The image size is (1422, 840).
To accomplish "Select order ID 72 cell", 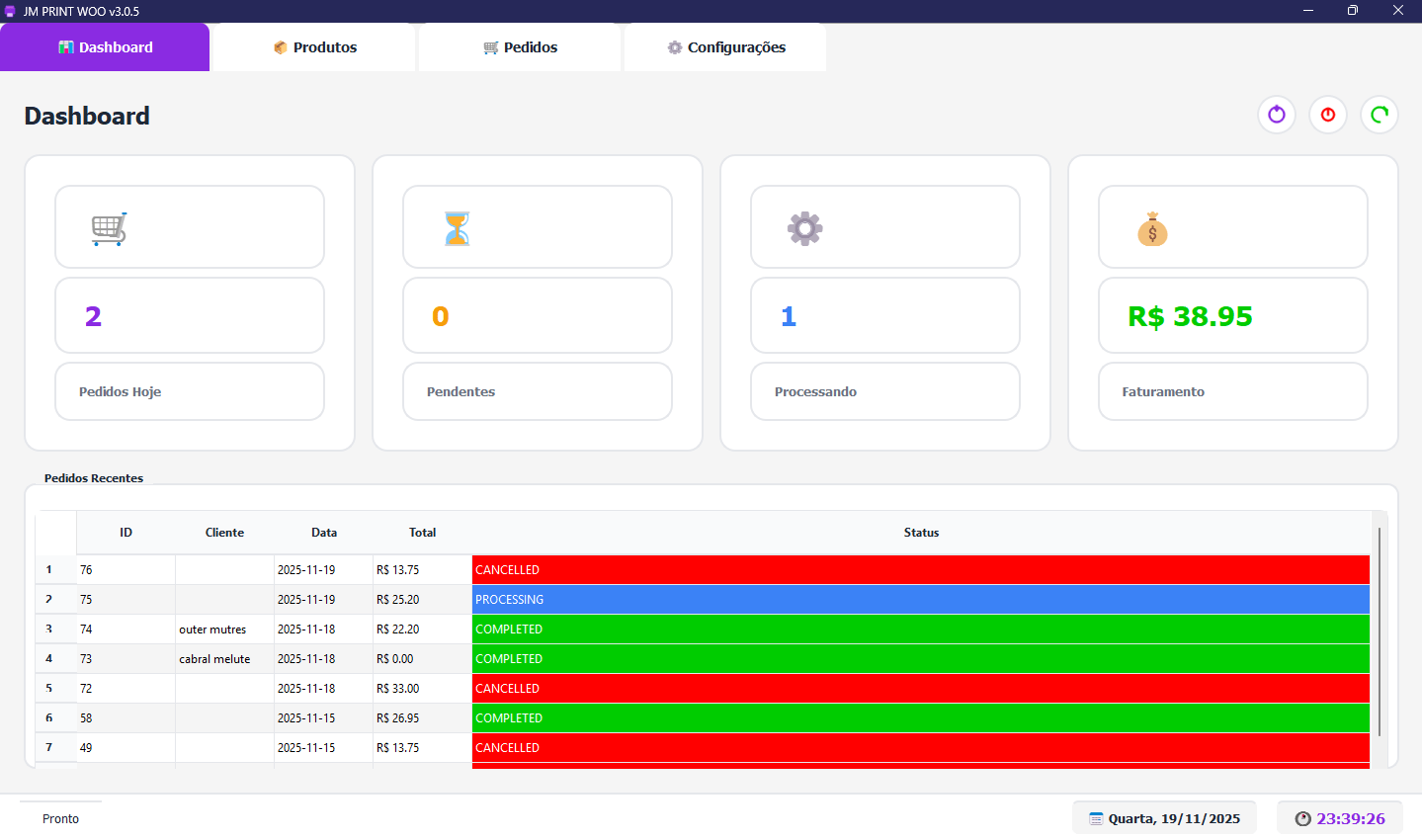I will point(126,689).
